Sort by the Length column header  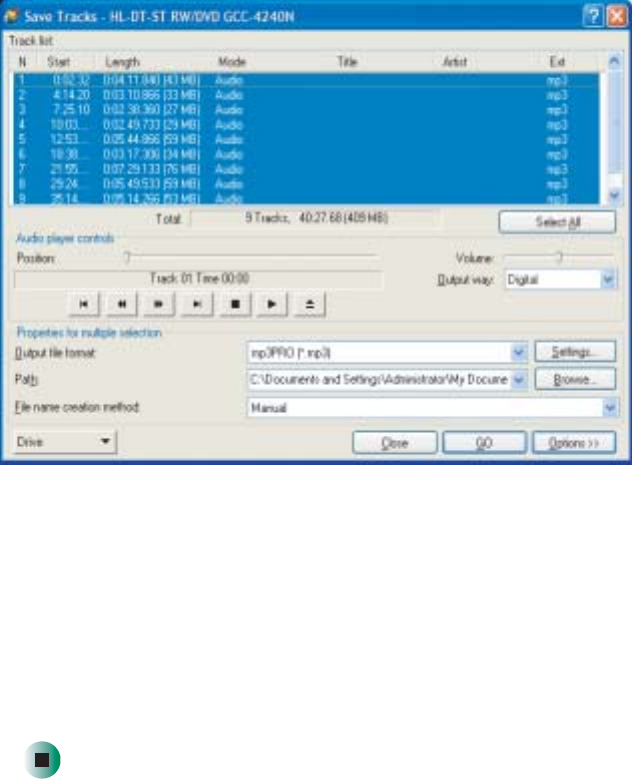pyautogui.click(x=122, y=62)
